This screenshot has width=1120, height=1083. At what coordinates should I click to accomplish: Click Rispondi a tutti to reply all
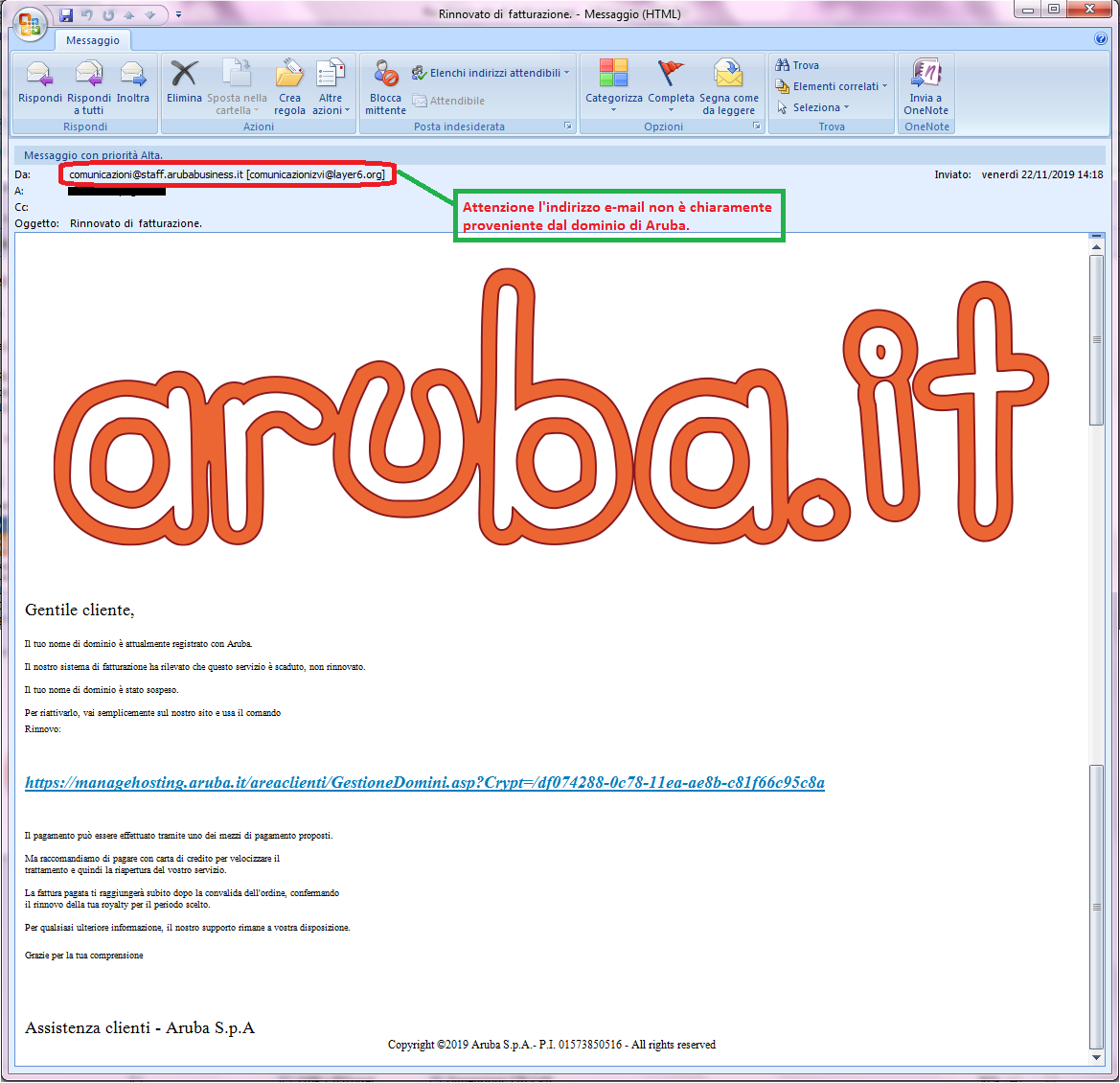pos(88,87)
